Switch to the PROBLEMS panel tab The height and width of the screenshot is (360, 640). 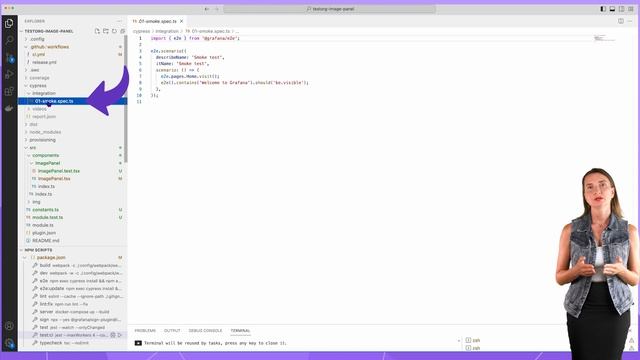(145, 331)
